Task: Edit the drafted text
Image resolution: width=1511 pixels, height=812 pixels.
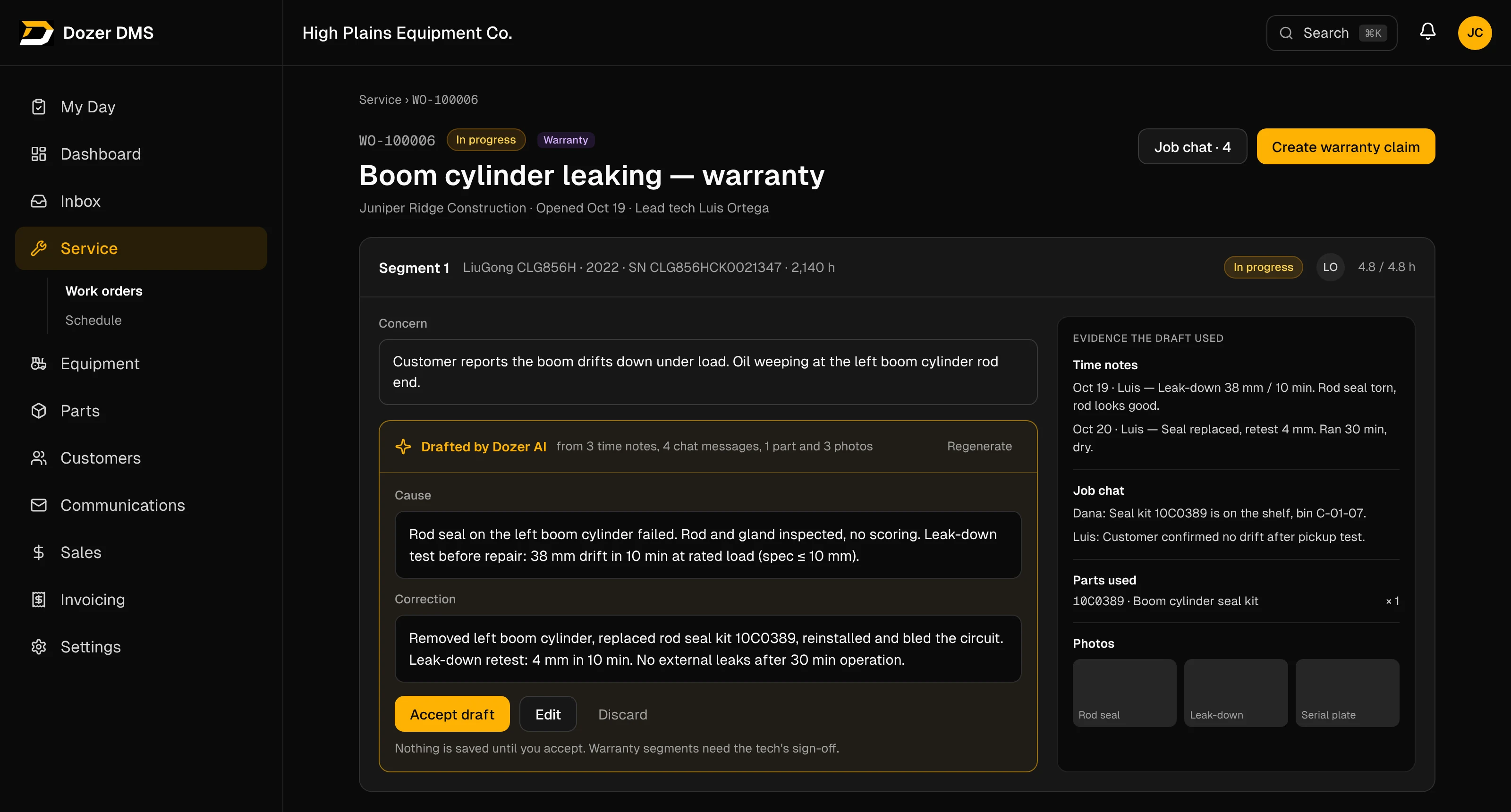Action: [x=548, y=714]
